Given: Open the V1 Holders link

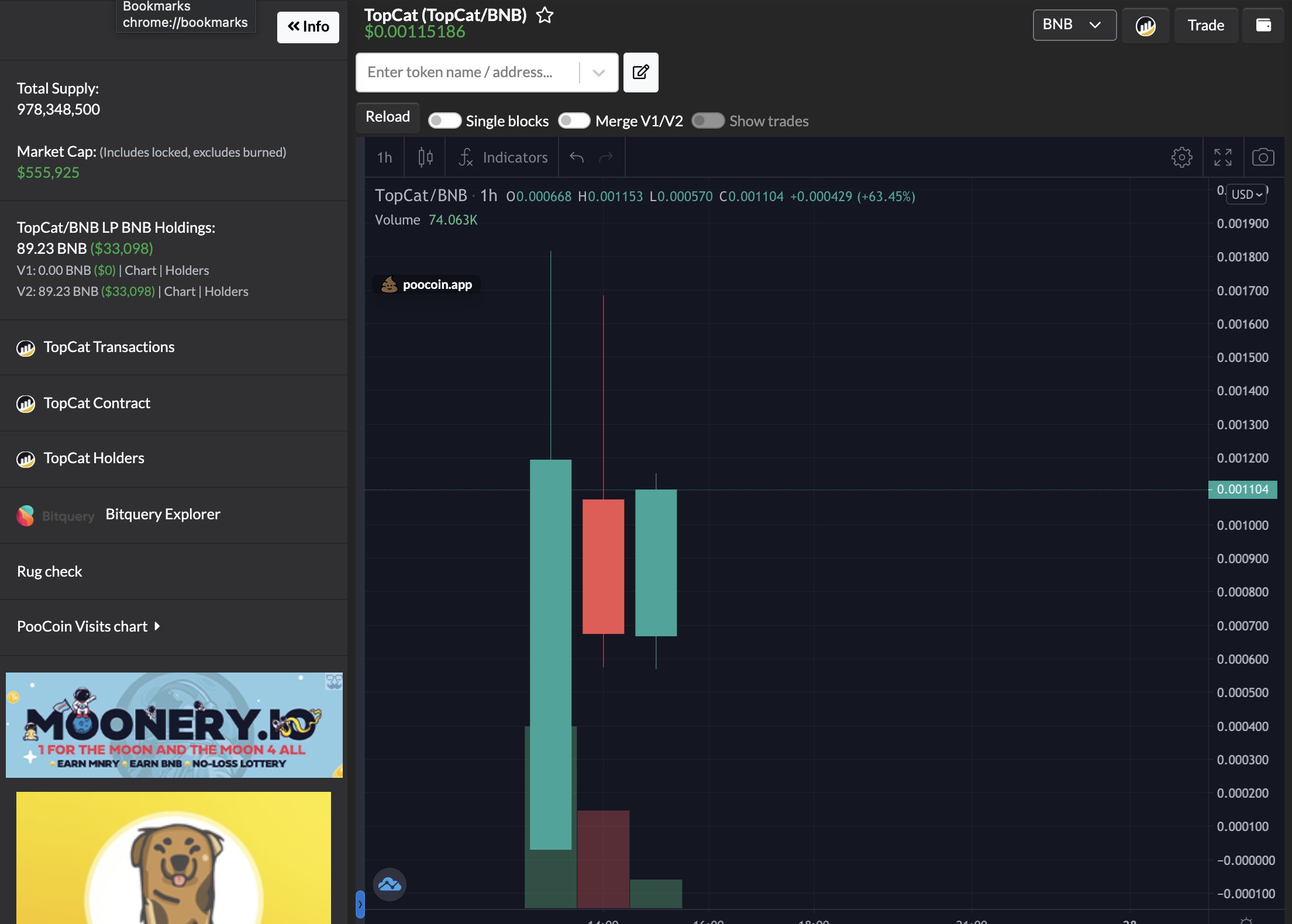Looking at the screenshot, I should tap(187, 270).
